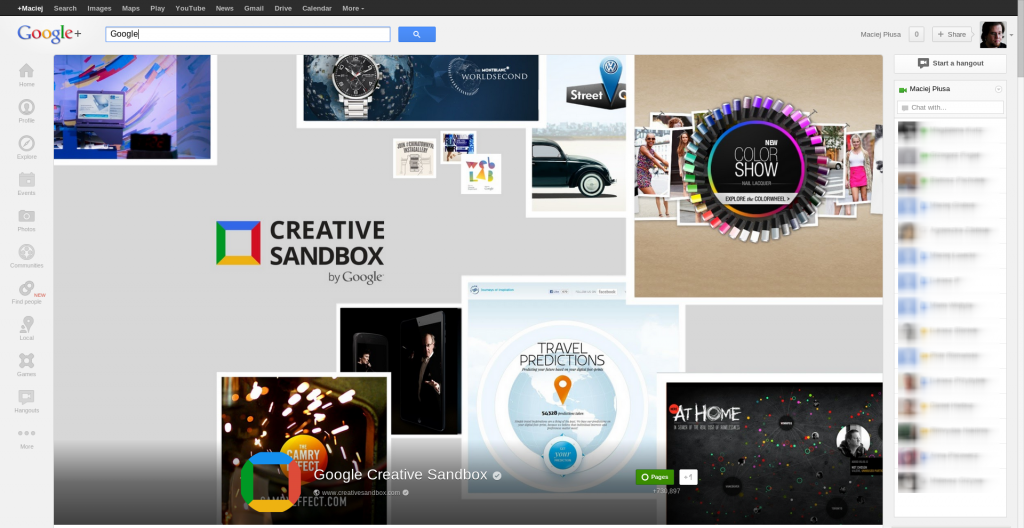Click the 'Chat with...' input field
The height and width of the screenshot is (528, 1024).
(950, 107)
